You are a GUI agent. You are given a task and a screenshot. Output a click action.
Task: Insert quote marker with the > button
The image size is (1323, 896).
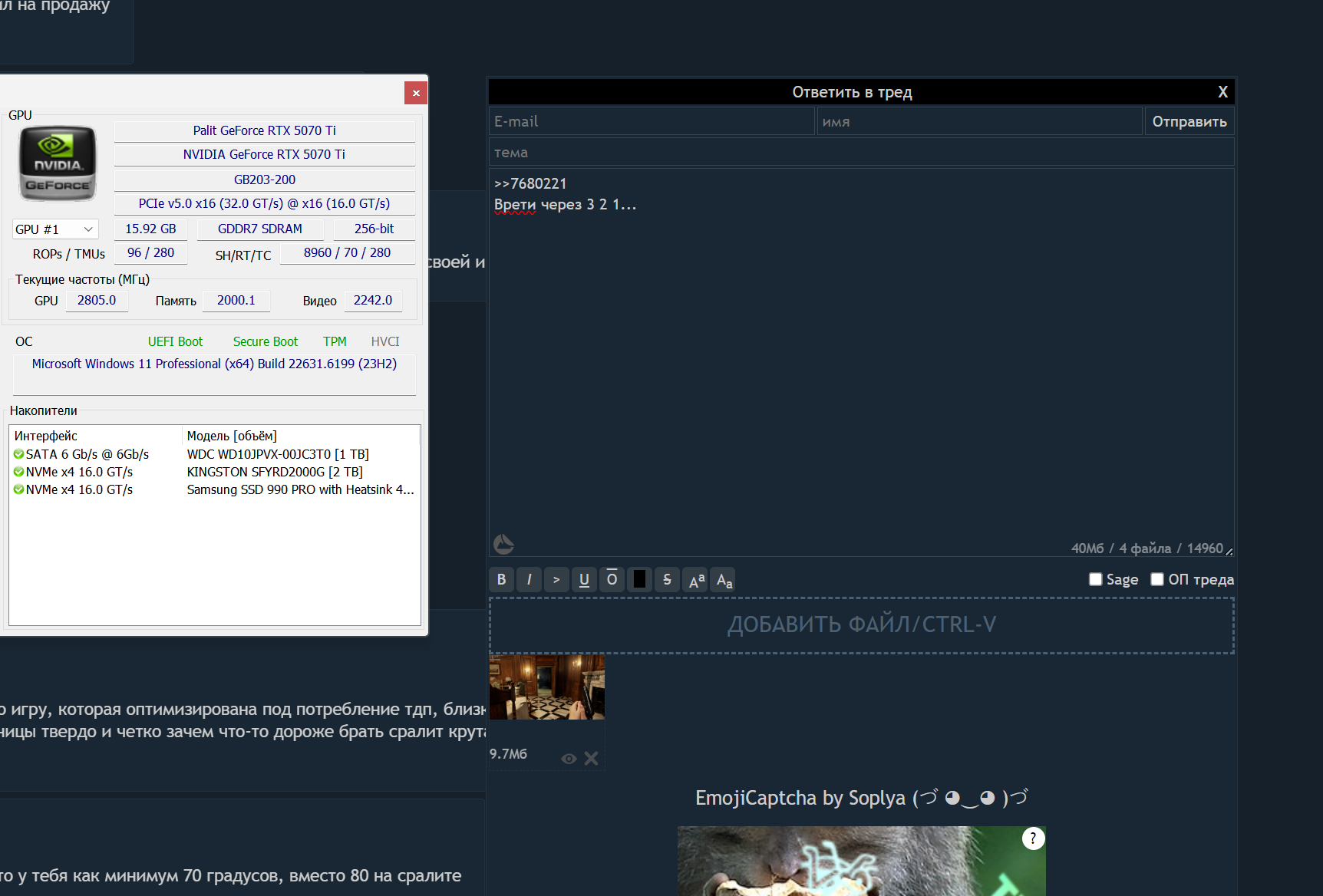coord(556,580)
